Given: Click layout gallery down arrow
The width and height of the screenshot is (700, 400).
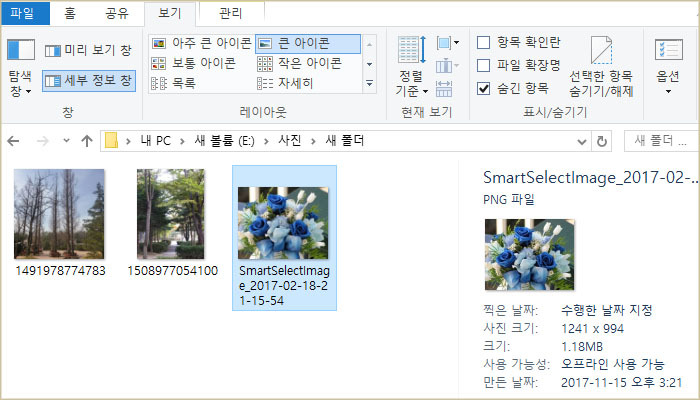Looking at the screenshot, I should 369,64.
